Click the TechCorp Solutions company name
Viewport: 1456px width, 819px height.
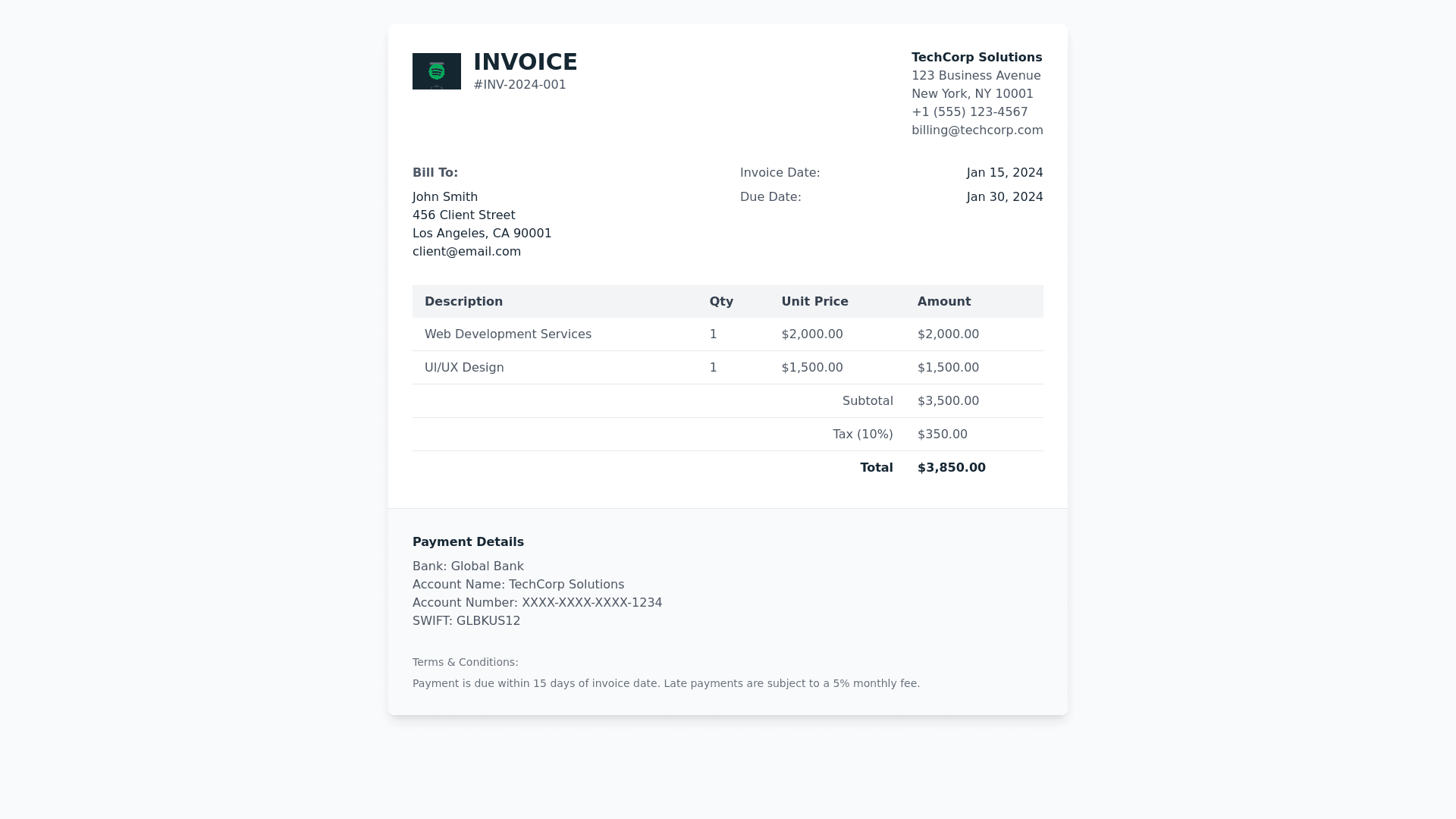tap(976, 58)
